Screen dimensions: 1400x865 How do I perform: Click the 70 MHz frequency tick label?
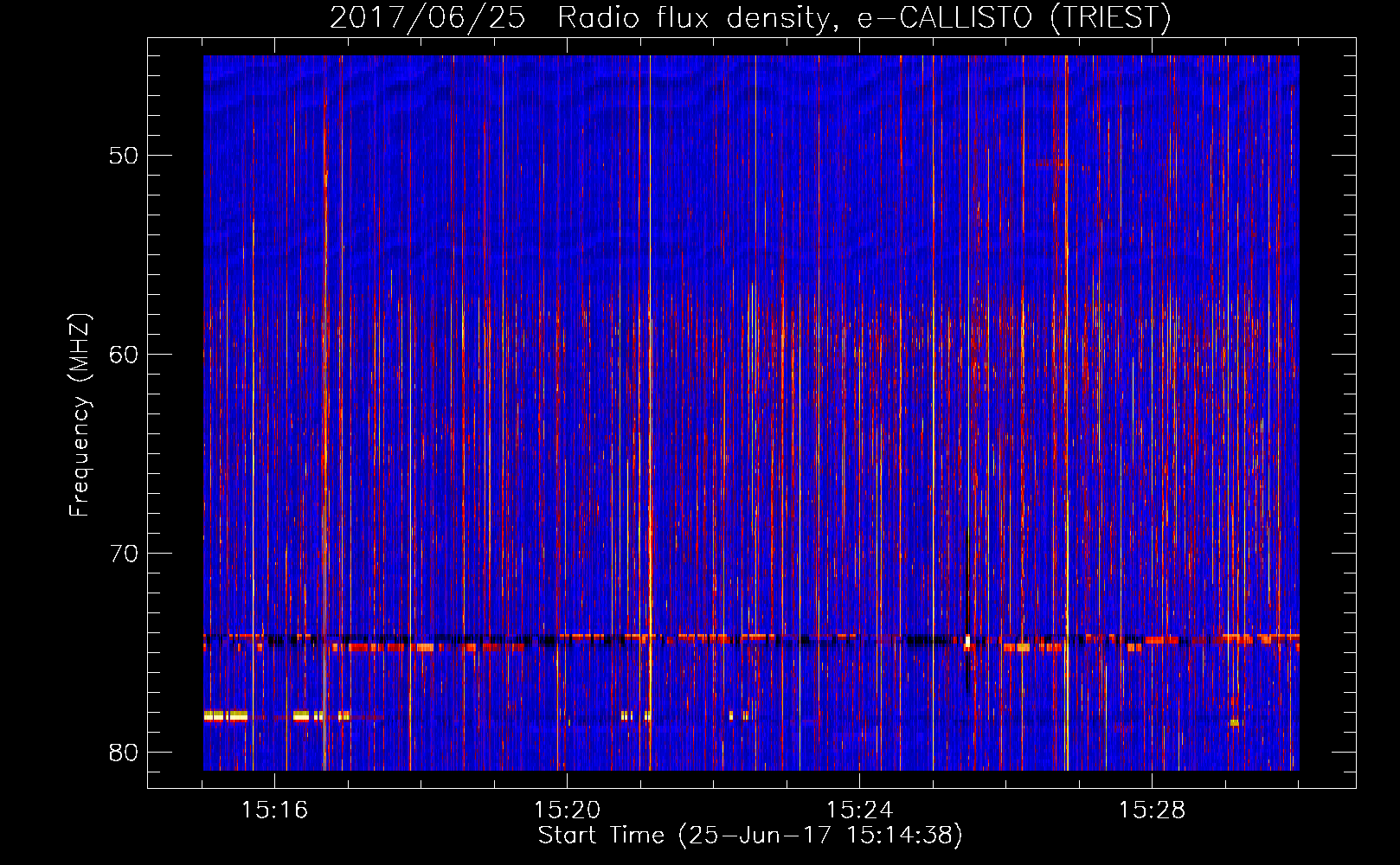pyautogui.click(x=124, y=554)
